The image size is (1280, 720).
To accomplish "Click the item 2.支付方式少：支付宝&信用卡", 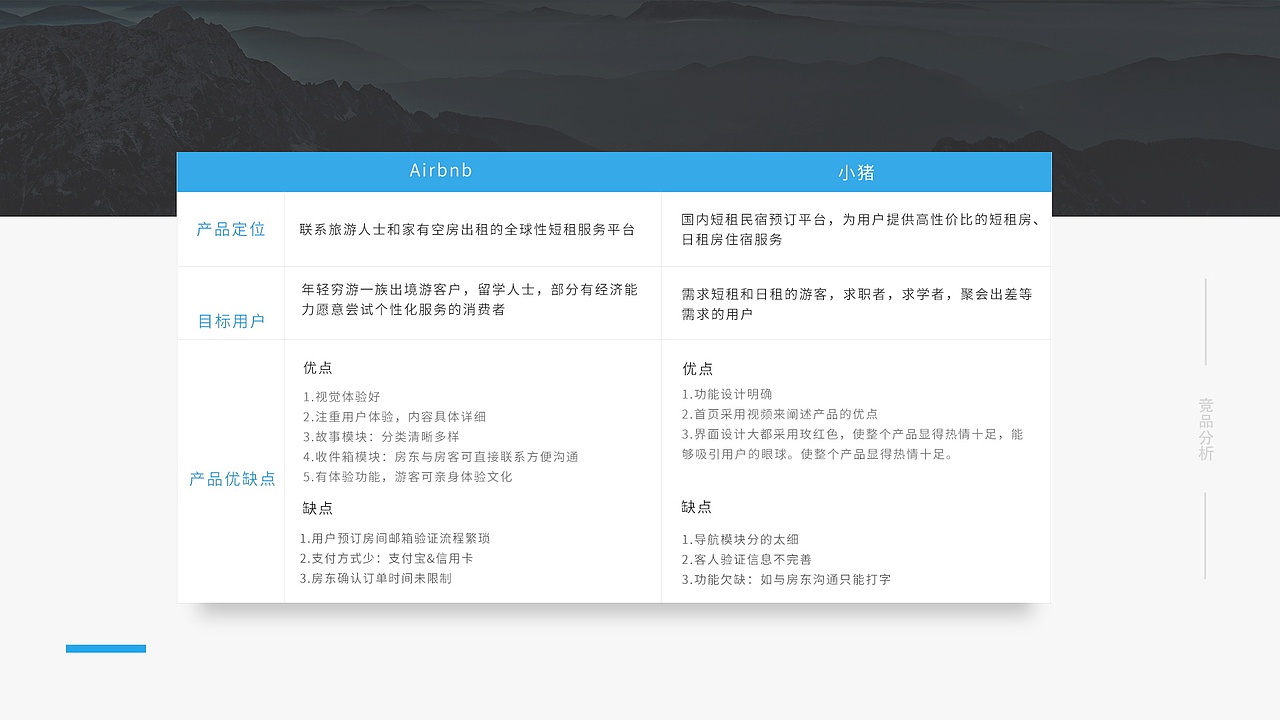I will [x=390, y=558].
